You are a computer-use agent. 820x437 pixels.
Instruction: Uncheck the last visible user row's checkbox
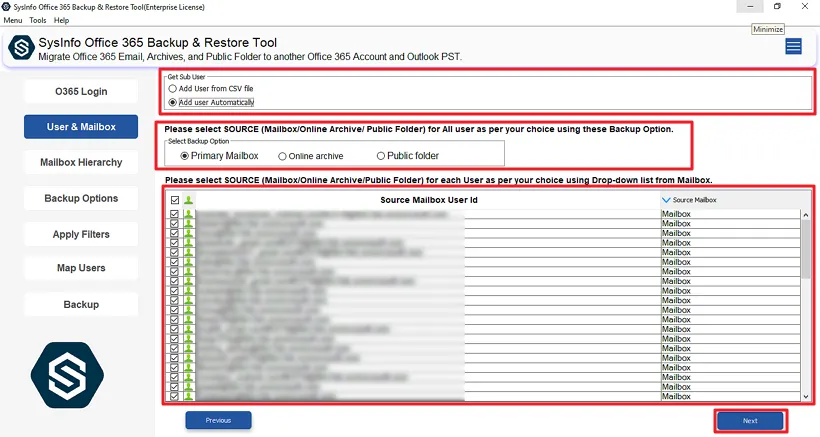(174, 396)
